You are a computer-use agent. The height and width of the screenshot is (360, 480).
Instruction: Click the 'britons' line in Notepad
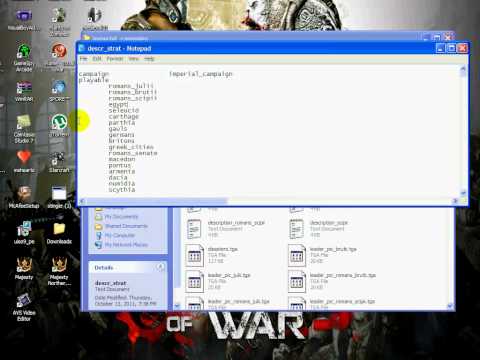pyautogui.click(x=121, y=141)
